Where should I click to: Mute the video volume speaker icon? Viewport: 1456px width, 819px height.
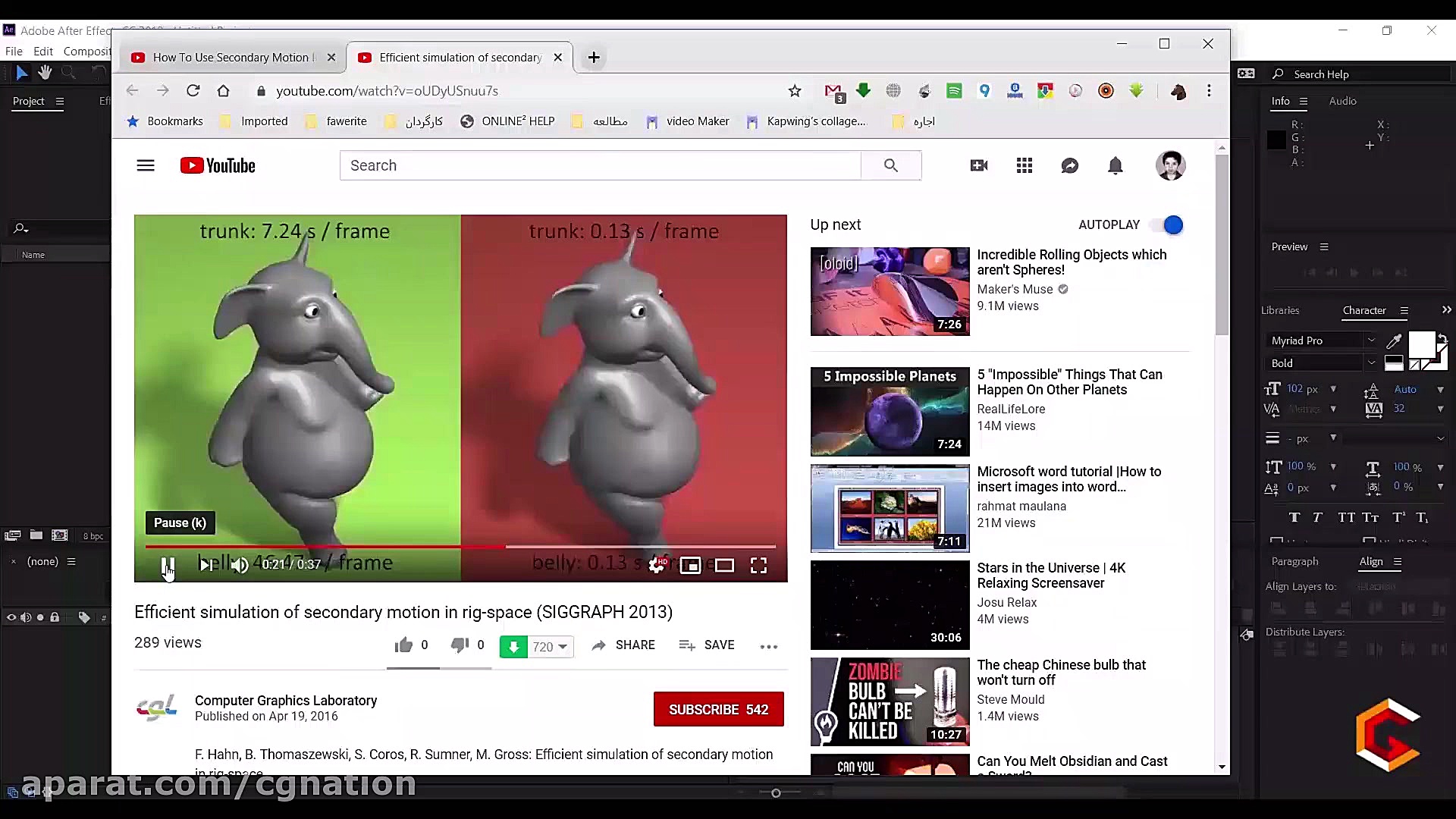(x=240, y=565)
